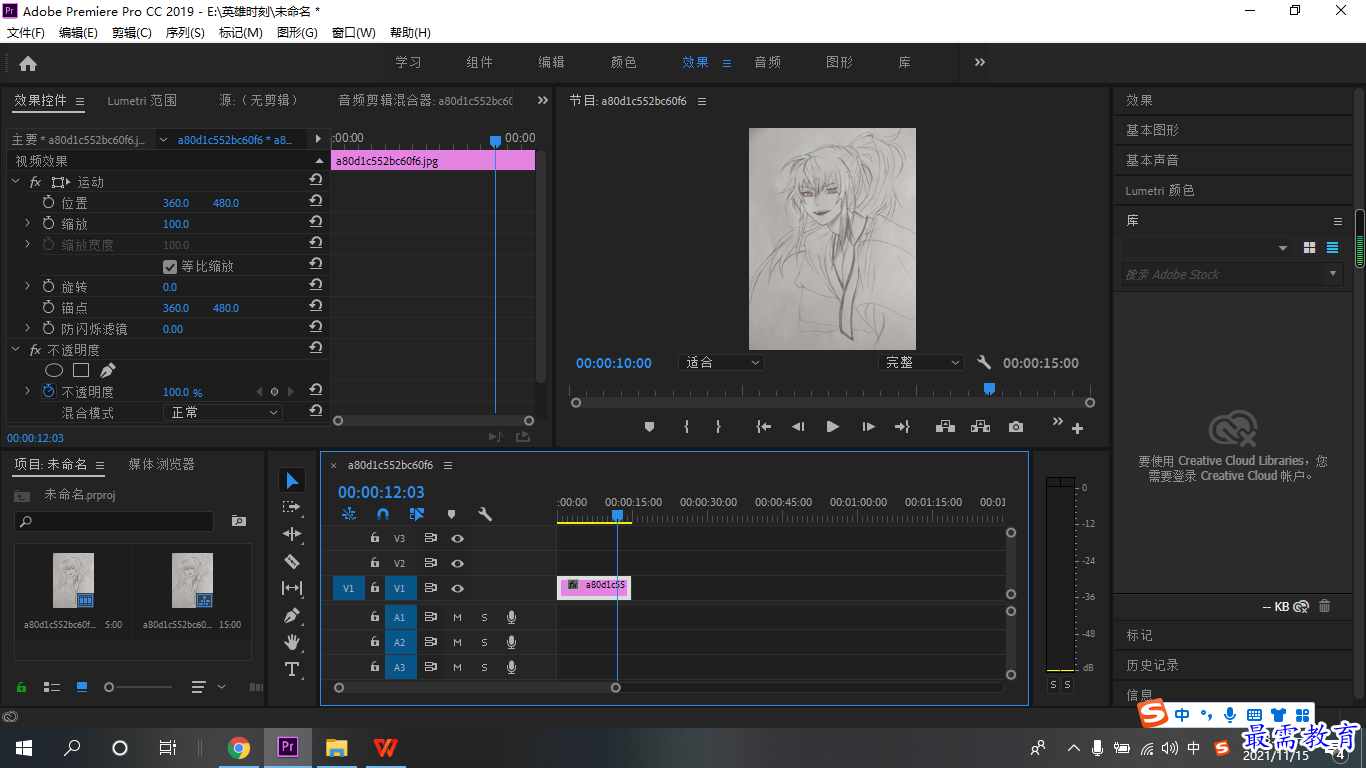Export frame with camera icon
The height and width of the screenshot is (768, 1366).
(1016, 427)
